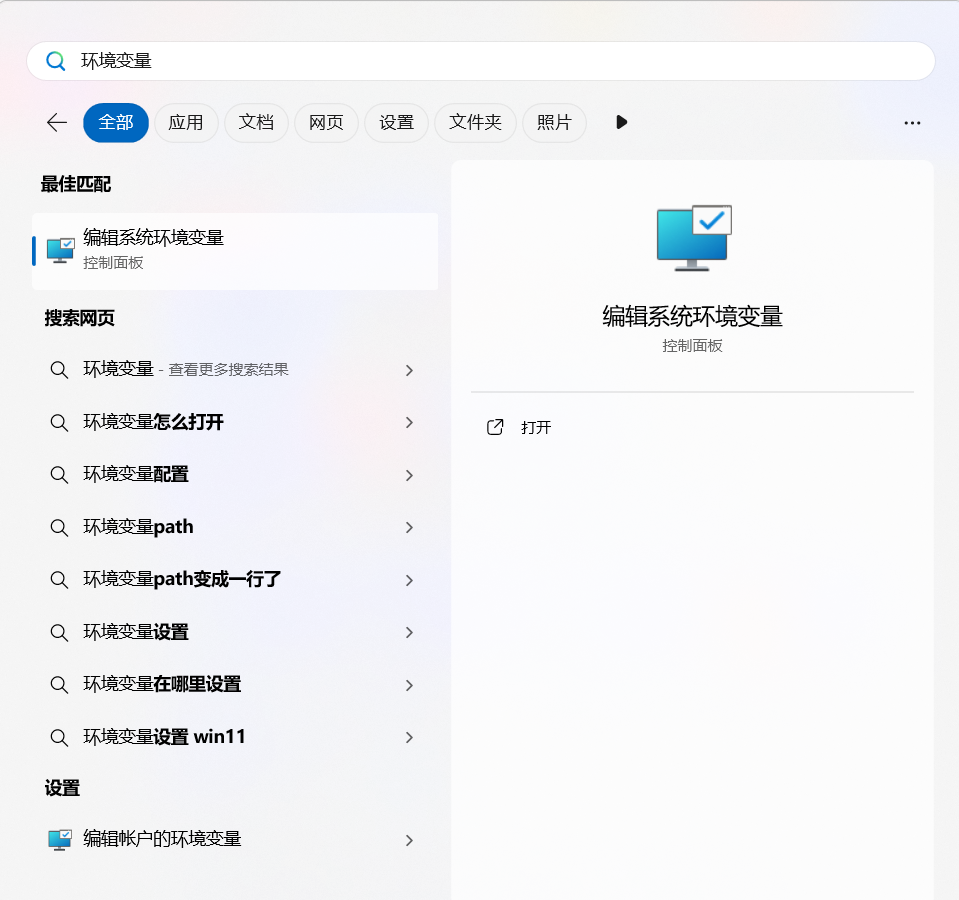Click the 最佳匹配 heading
The height and width of the screenshot is (900, 959).
pyautogui.click(x=76, y=184)
